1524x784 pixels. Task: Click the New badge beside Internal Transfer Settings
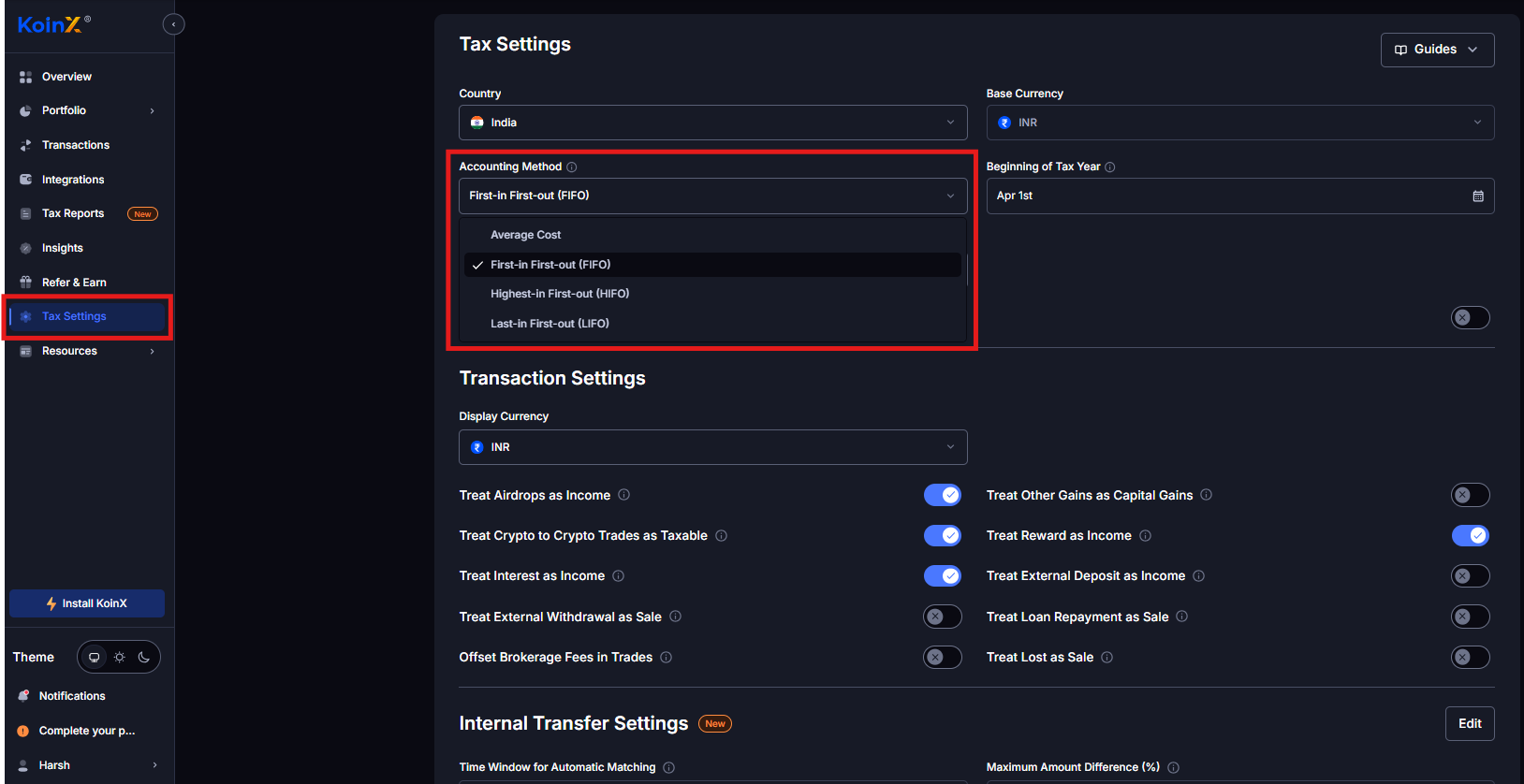[715, 724]
